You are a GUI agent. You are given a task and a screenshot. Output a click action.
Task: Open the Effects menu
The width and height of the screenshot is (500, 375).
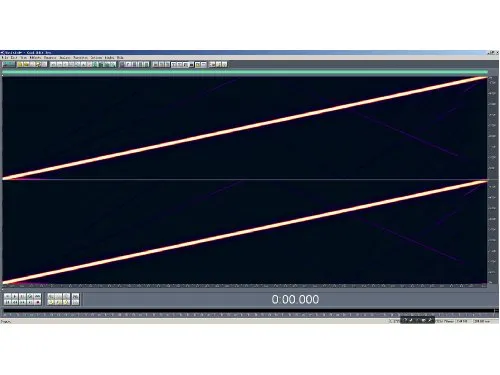coord(35,58)
